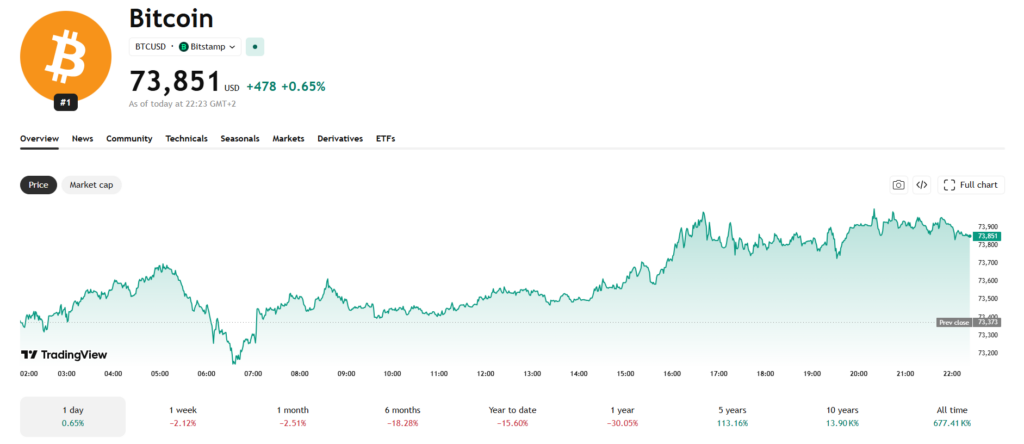
Task: Go to the Community tab
Action: point(129,138)
